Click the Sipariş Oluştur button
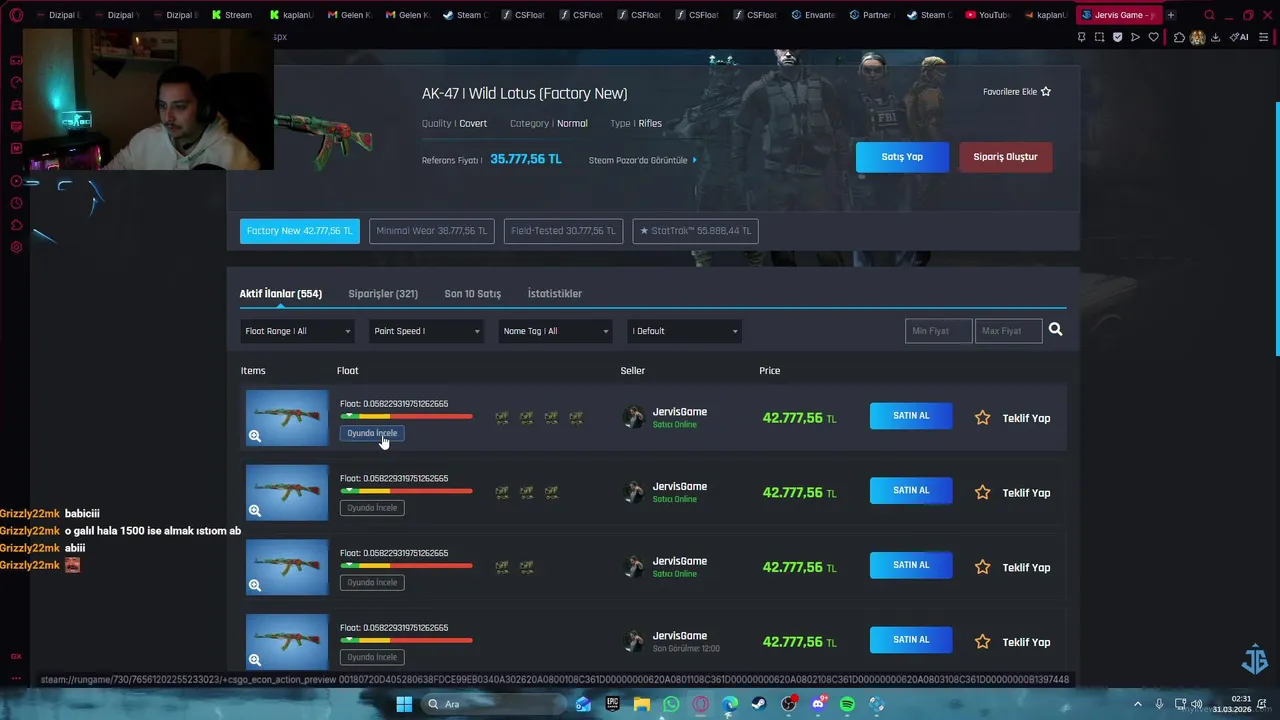 click(x=1005, y=157)
